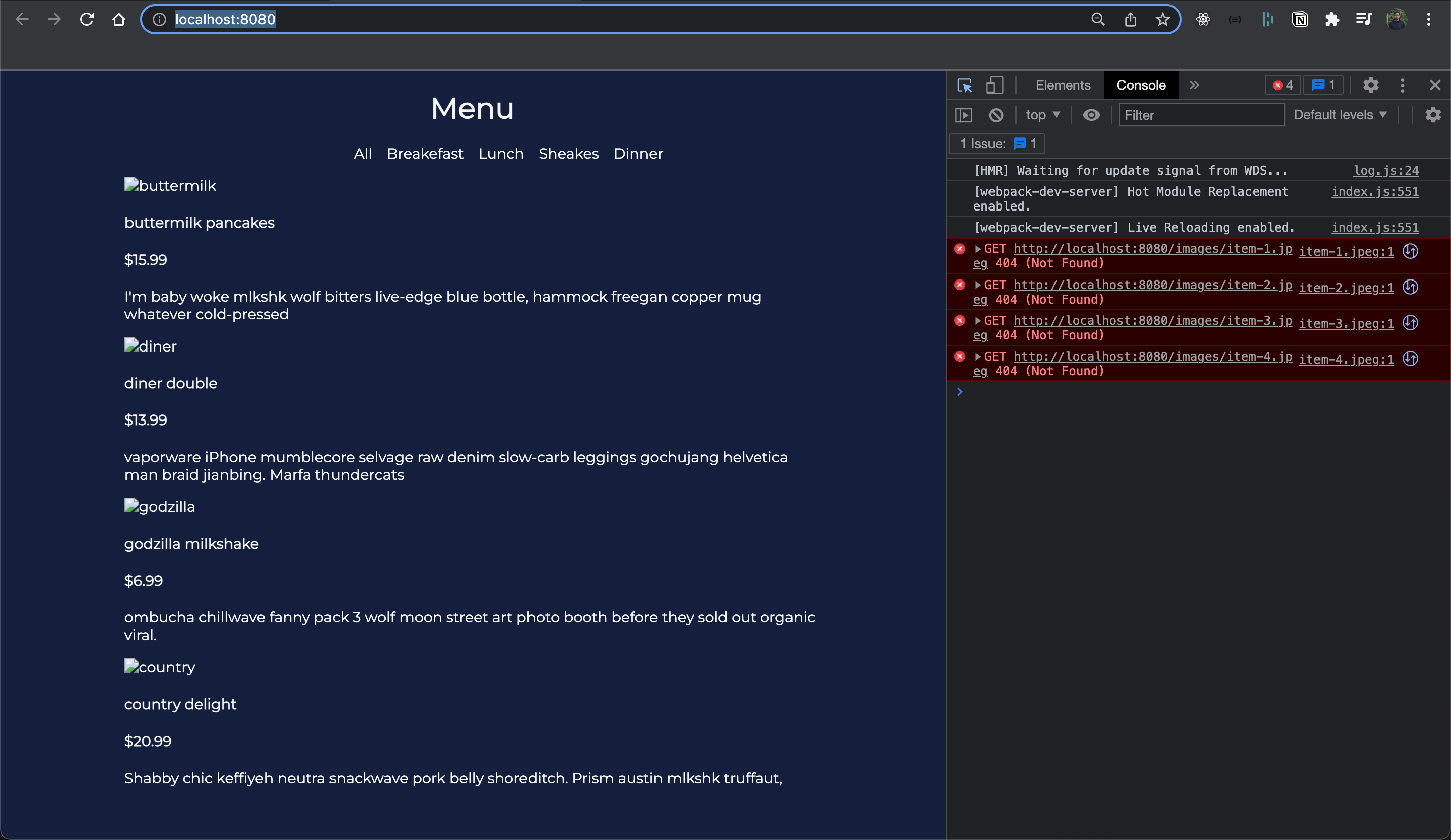Expand the item-1.jpeg GET error entry
Viewport: 1451px width, 840px height.
pos(978,249)
